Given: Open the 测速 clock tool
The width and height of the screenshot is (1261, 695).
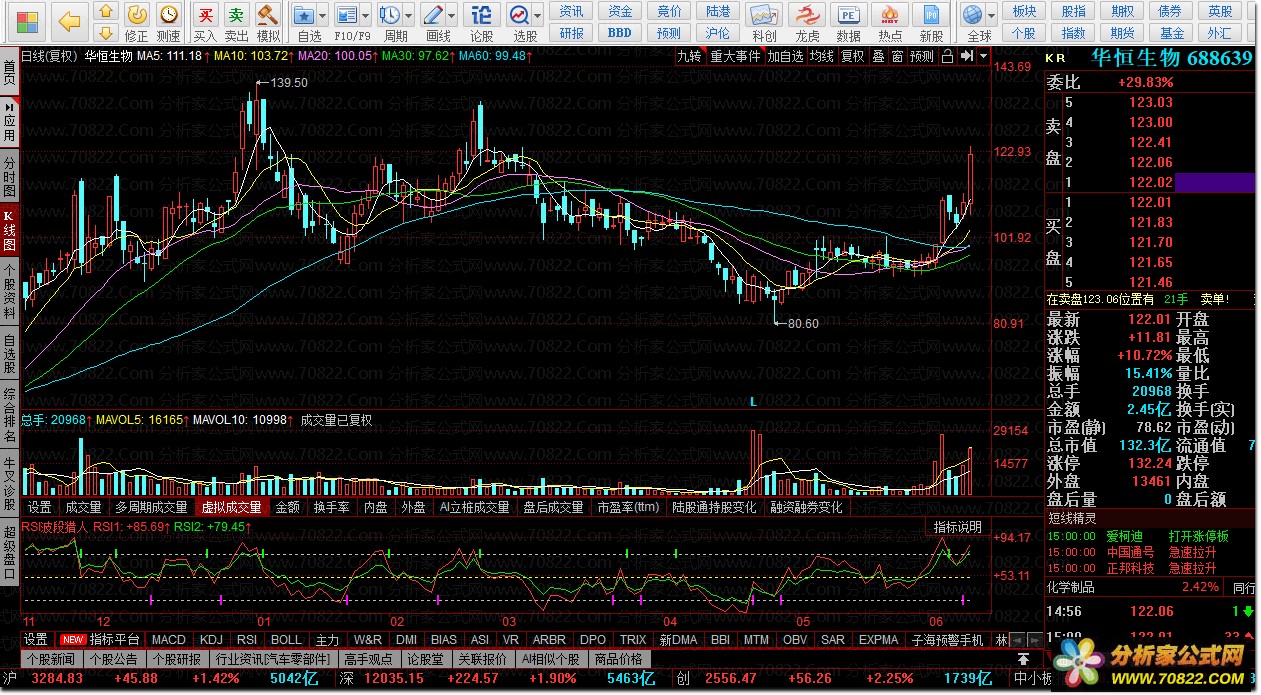Looking at the screenshot, I should 170,22.
